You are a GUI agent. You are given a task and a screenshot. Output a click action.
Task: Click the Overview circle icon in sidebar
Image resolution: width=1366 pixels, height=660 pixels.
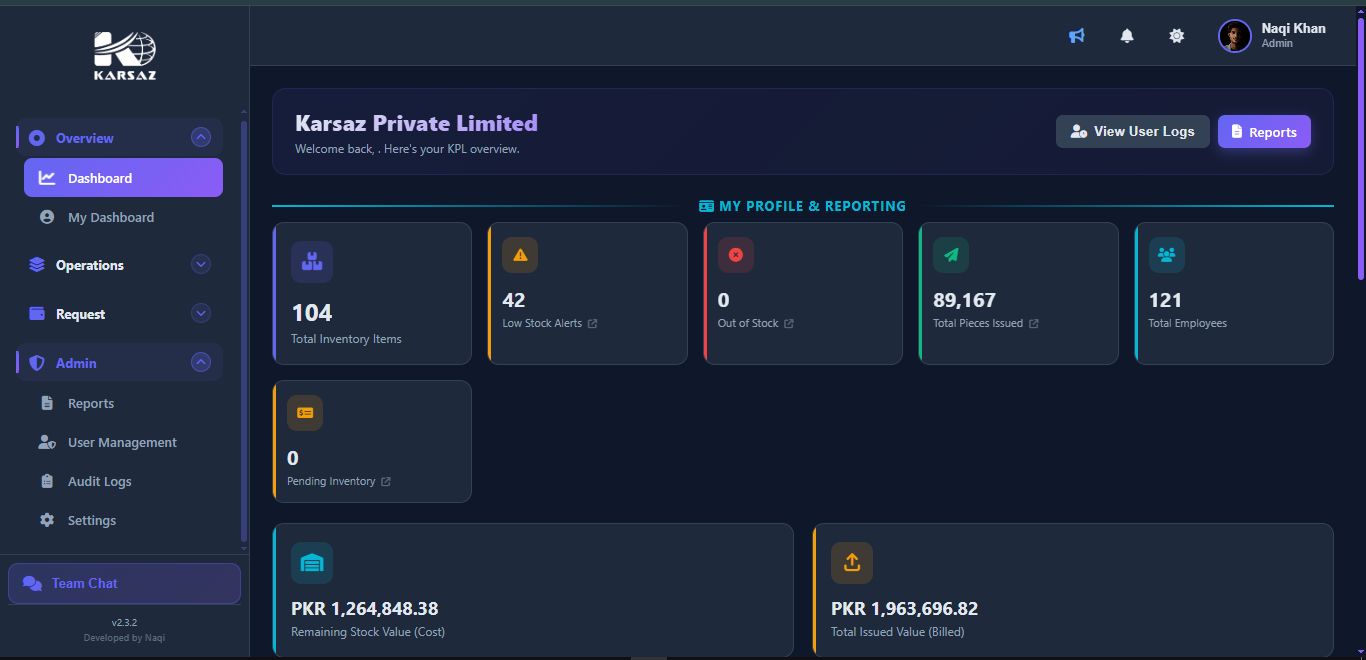(37, 138)
